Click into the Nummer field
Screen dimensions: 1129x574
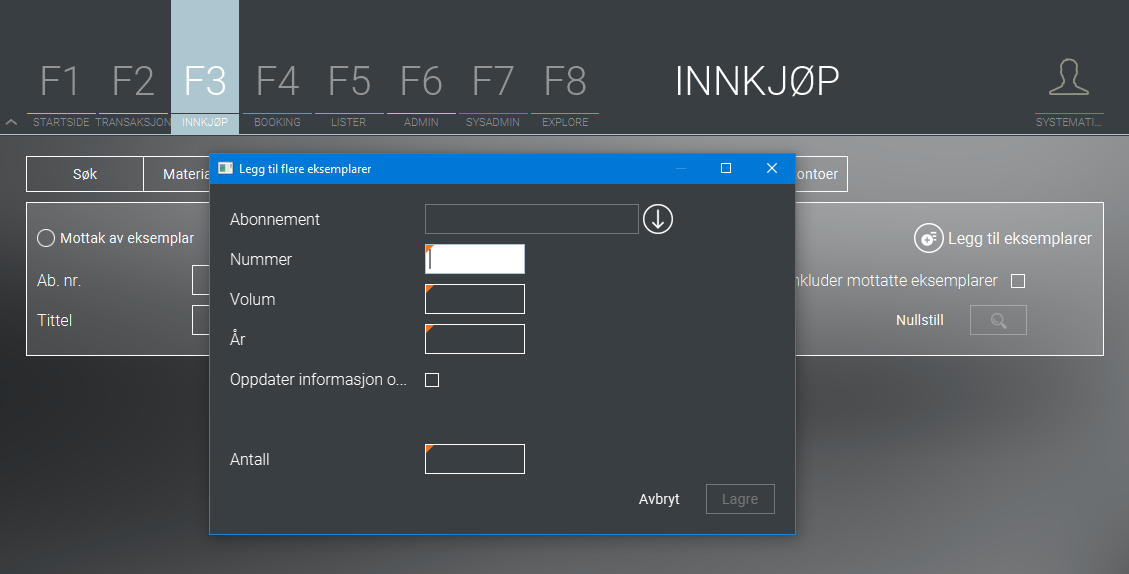(x=474, y=259)
